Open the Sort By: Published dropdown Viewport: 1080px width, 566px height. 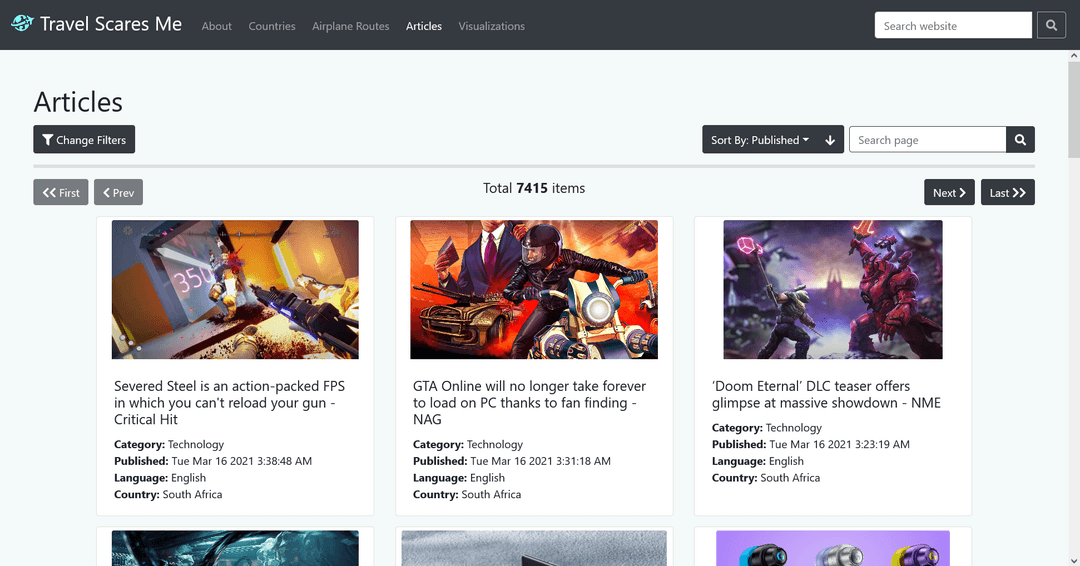point(760,140)
